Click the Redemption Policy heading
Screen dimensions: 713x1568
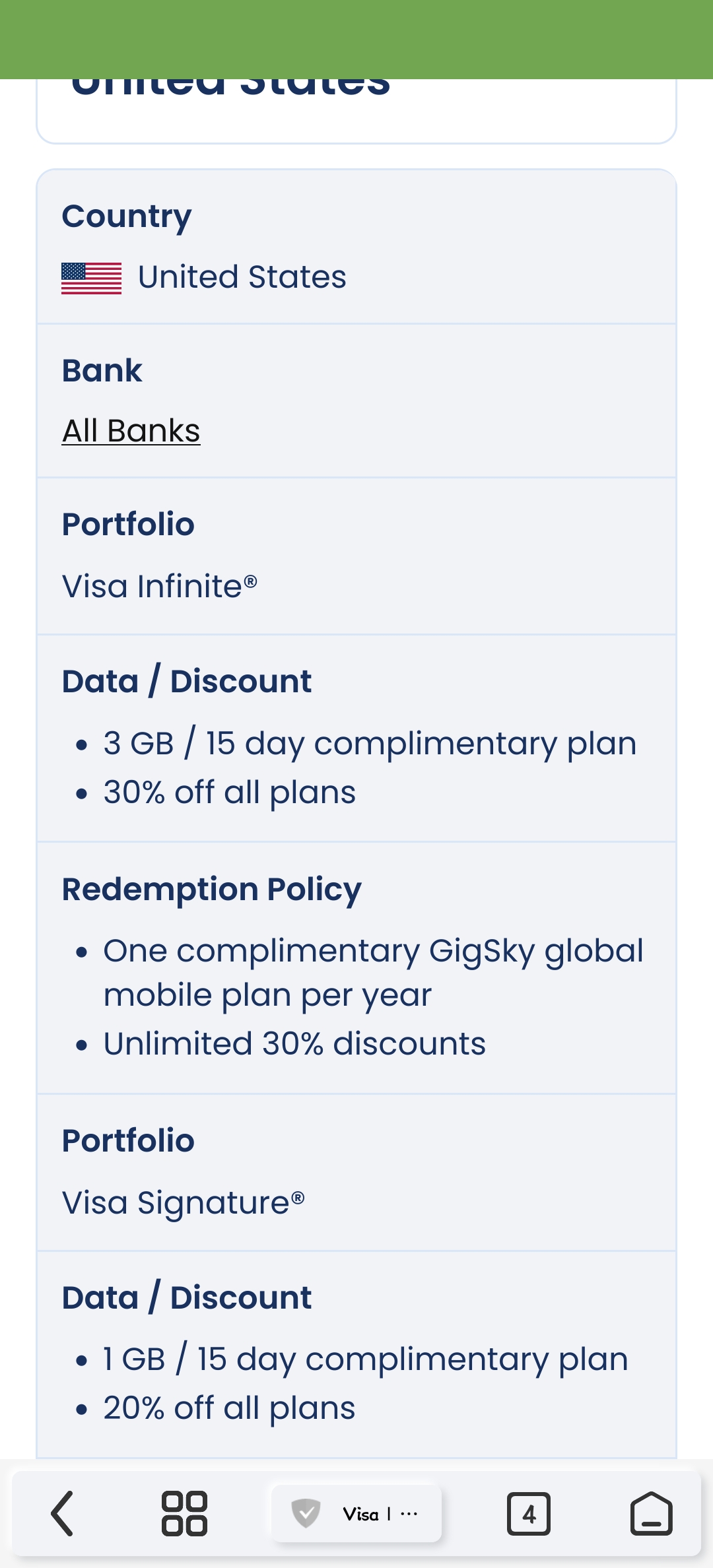(x=211, y=889)
